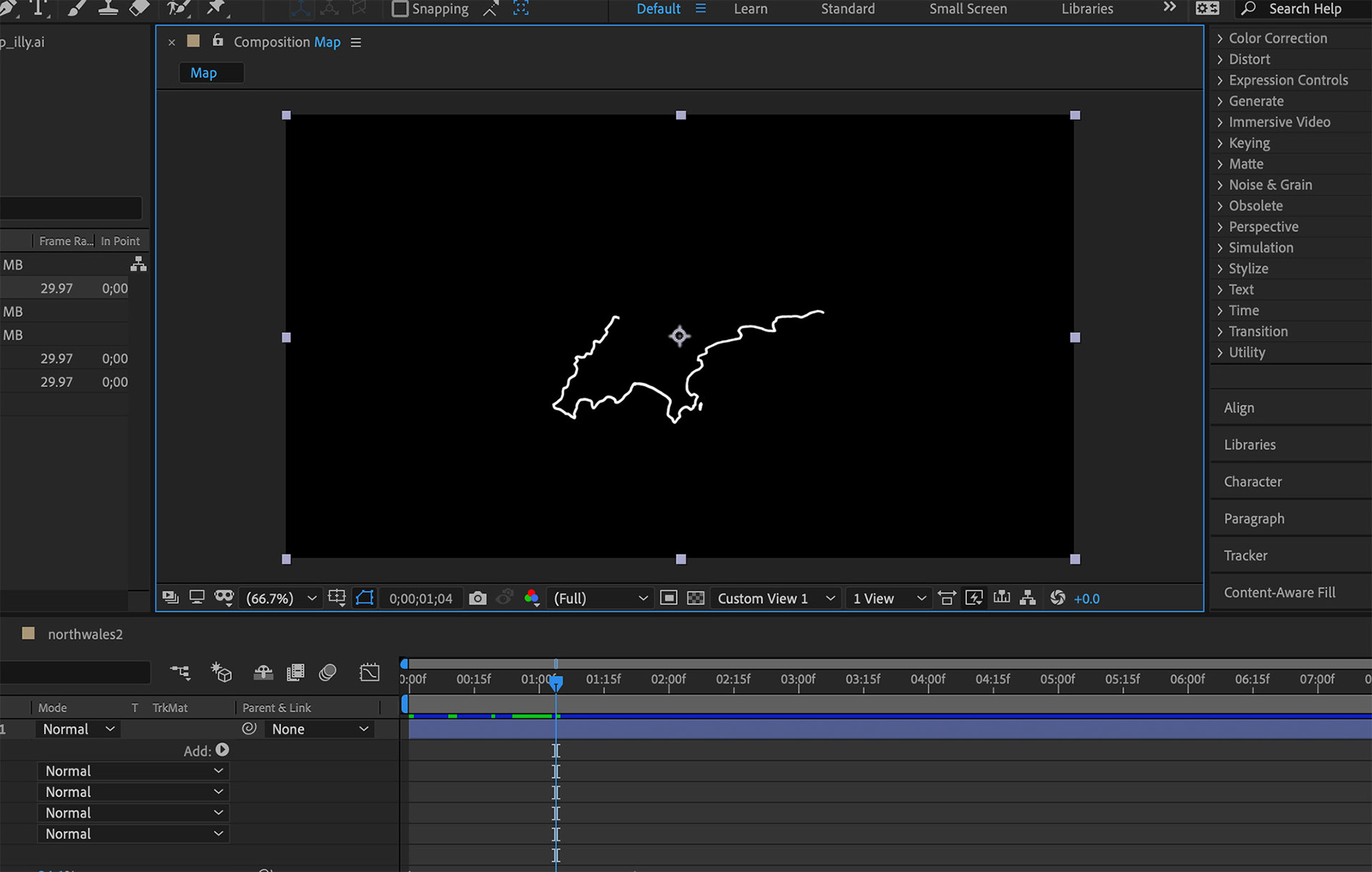
Task: Open the grid and guide options icon
Action: tap(337, 598)
